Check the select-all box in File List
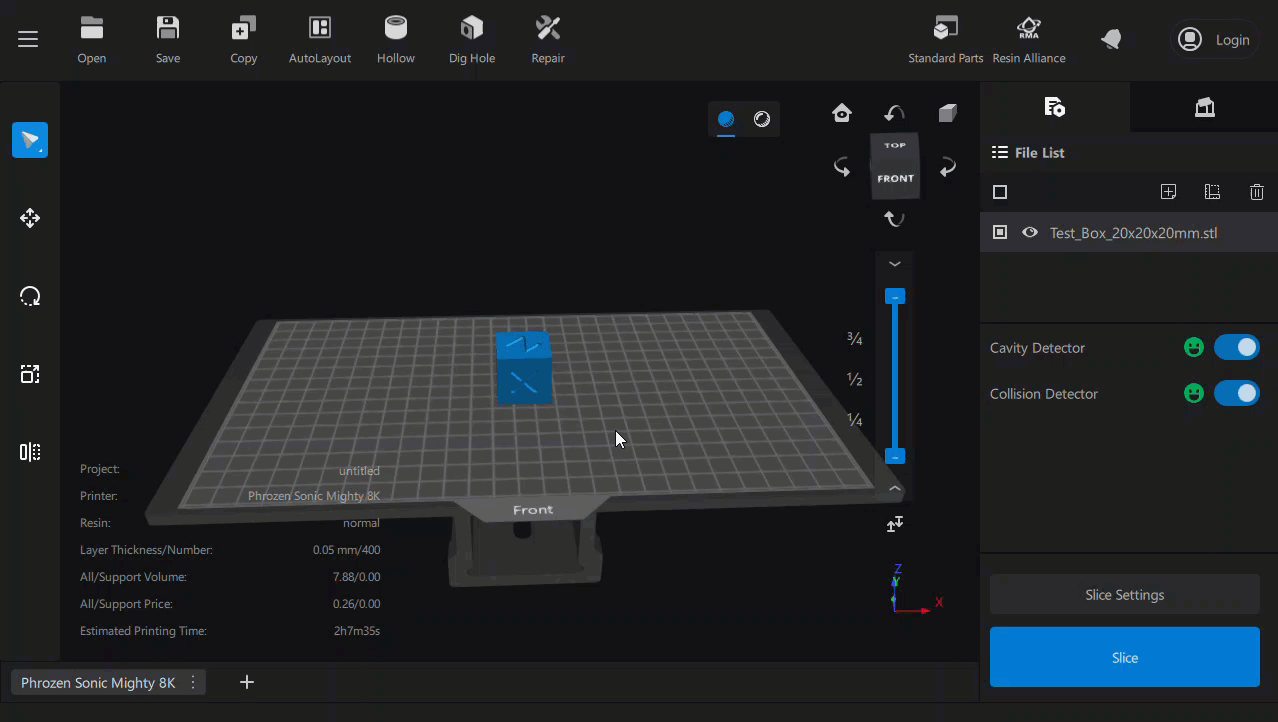 tap(1000, 192)
